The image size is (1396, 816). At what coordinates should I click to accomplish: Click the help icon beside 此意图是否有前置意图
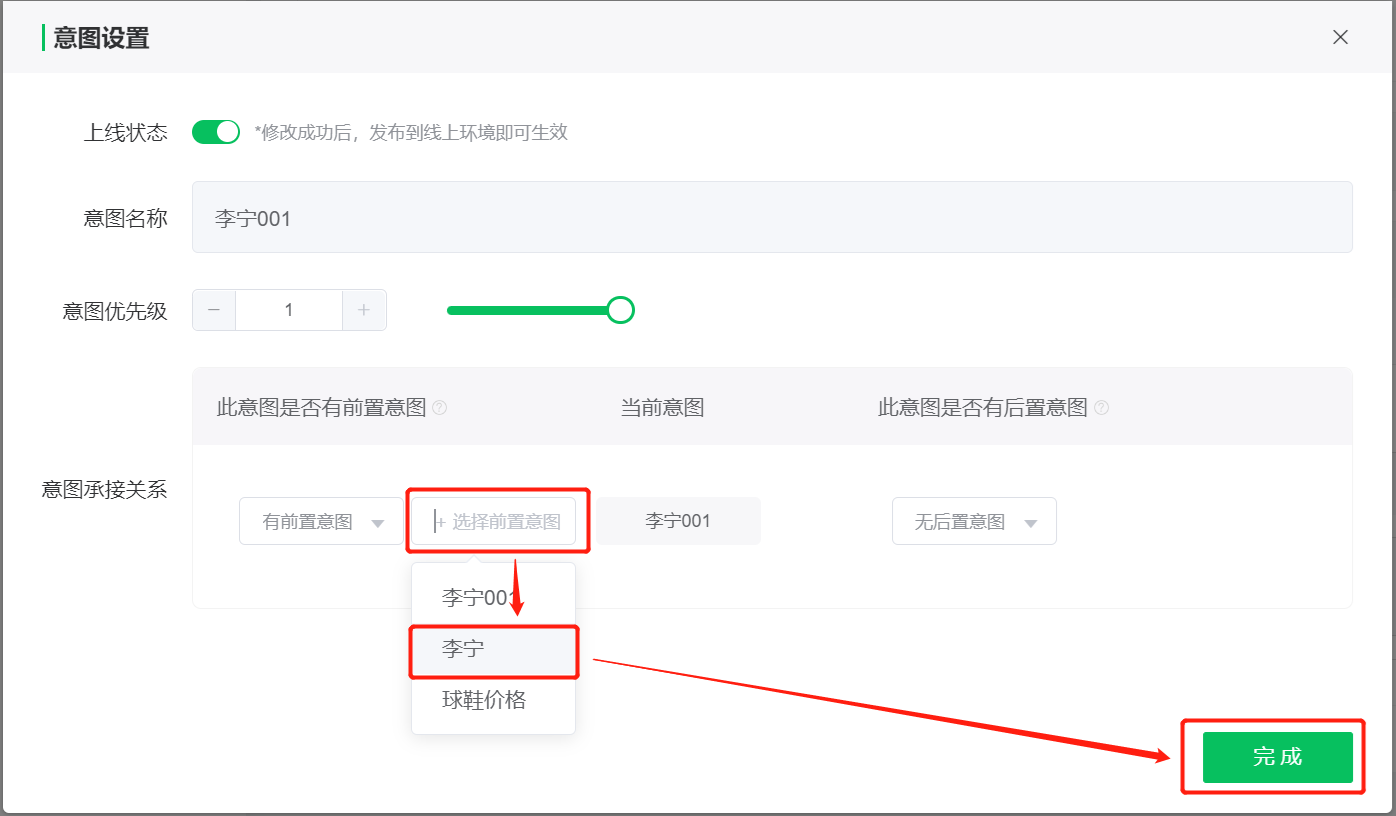click(439, 408)
